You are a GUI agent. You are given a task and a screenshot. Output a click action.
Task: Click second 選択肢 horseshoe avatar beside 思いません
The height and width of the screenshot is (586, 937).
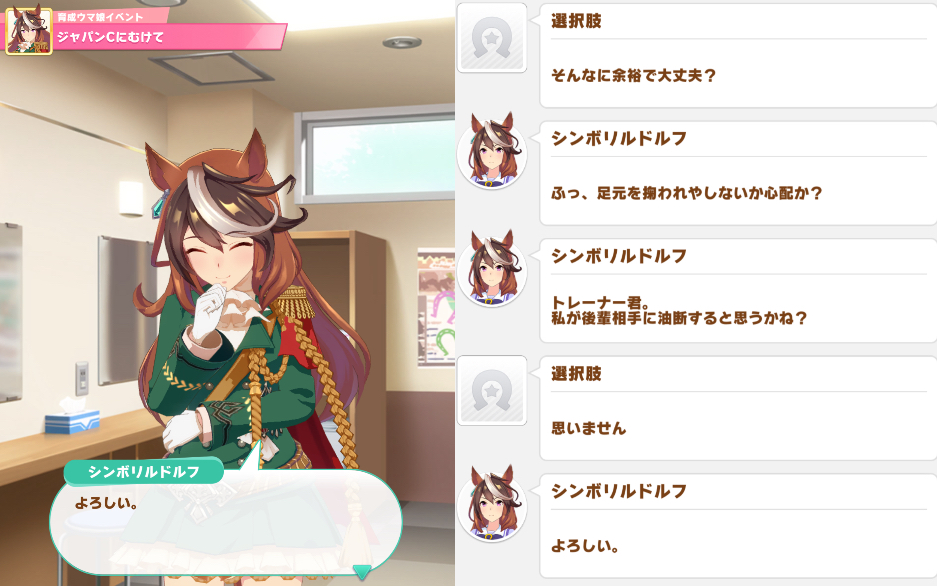point(492,390)
